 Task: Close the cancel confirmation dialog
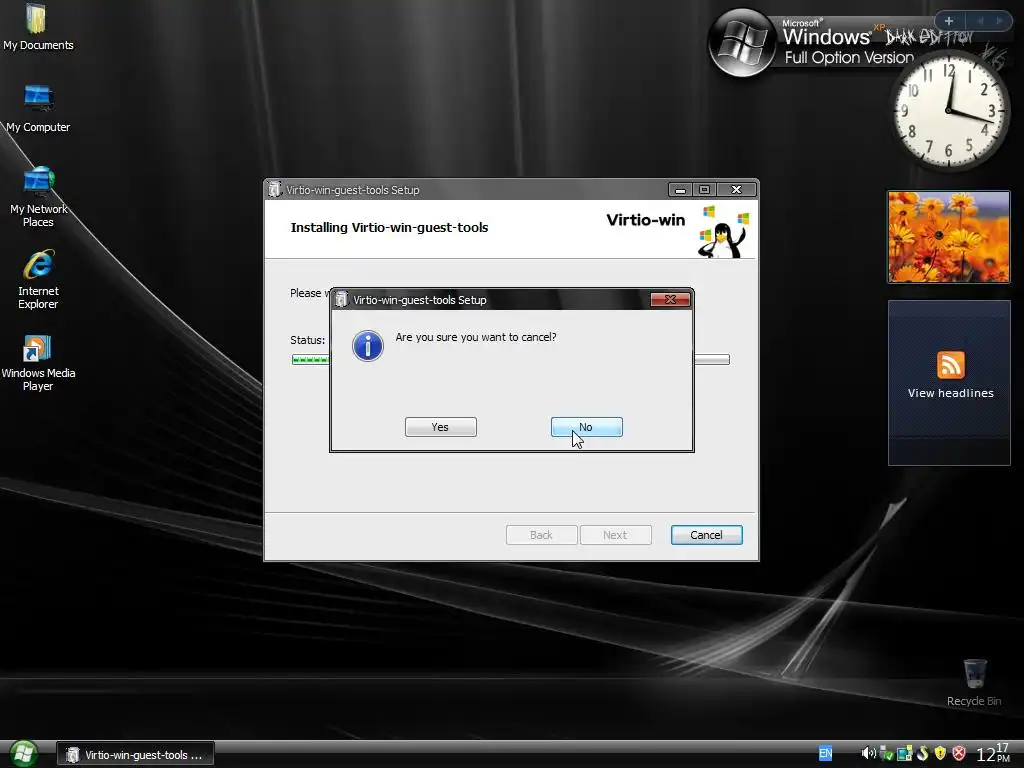pyautogui.click(x=670, y=299)
